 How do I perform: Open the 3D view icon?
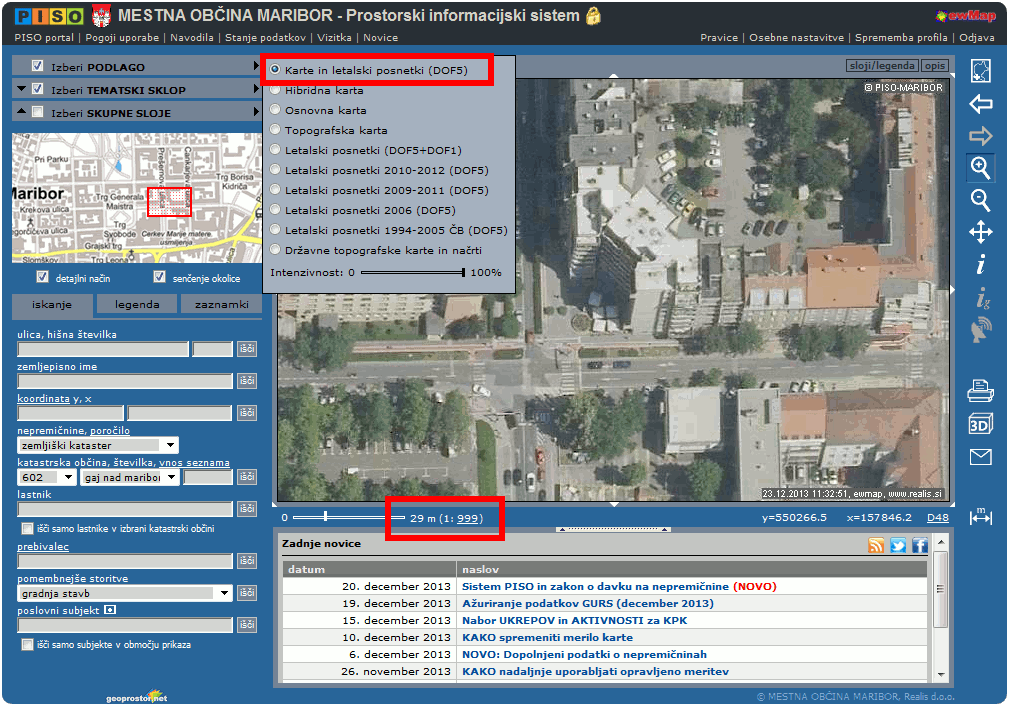pos(980,424)
